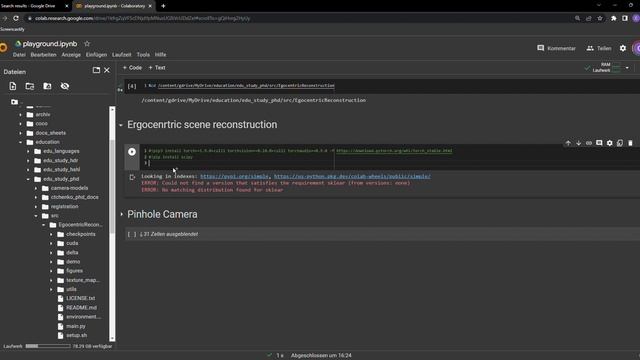Close the Dateien sidebar panel
This screenshot has height=360, width=640.
[x=107, y=70]
